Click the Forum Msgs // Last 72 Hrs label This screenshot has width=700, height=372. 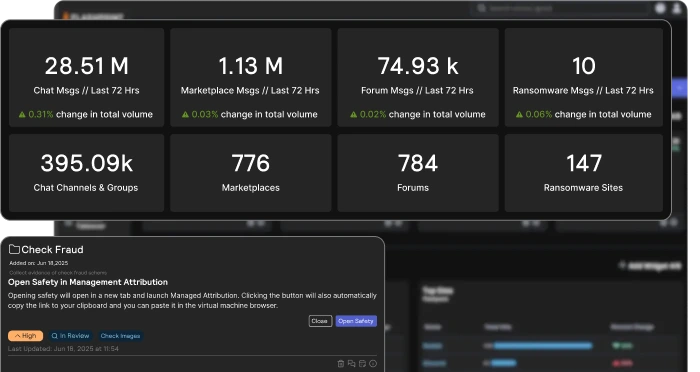[417, 91]
